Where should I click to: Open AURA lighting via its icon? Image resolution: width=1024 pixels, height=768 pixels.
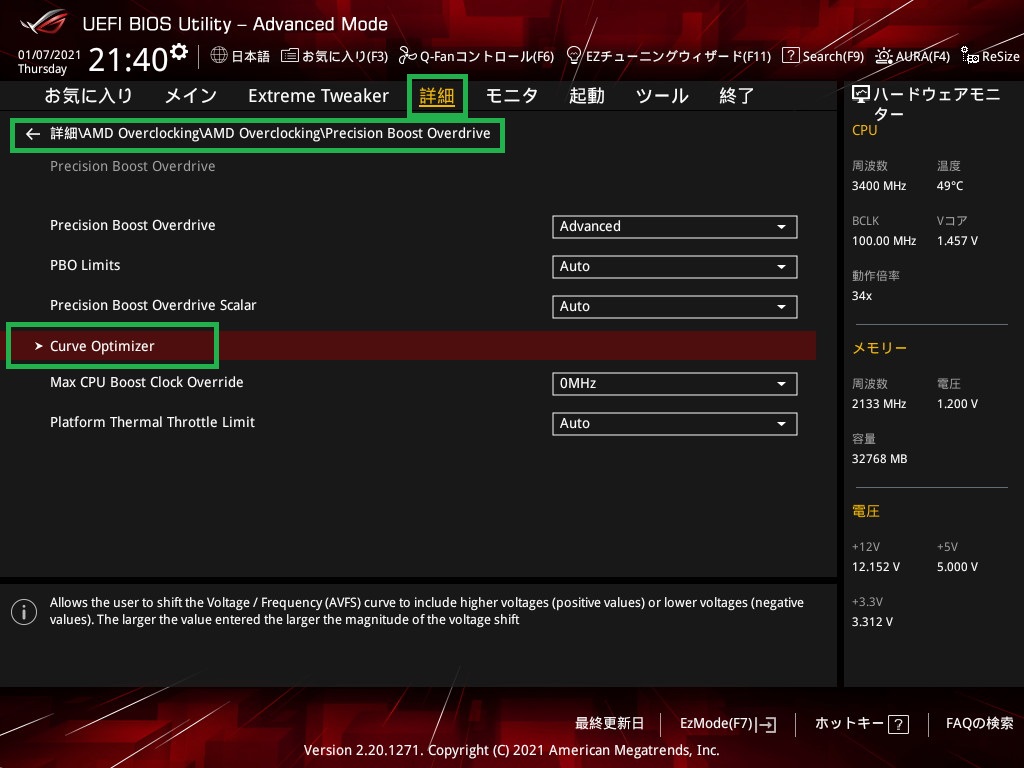point(884,56)
